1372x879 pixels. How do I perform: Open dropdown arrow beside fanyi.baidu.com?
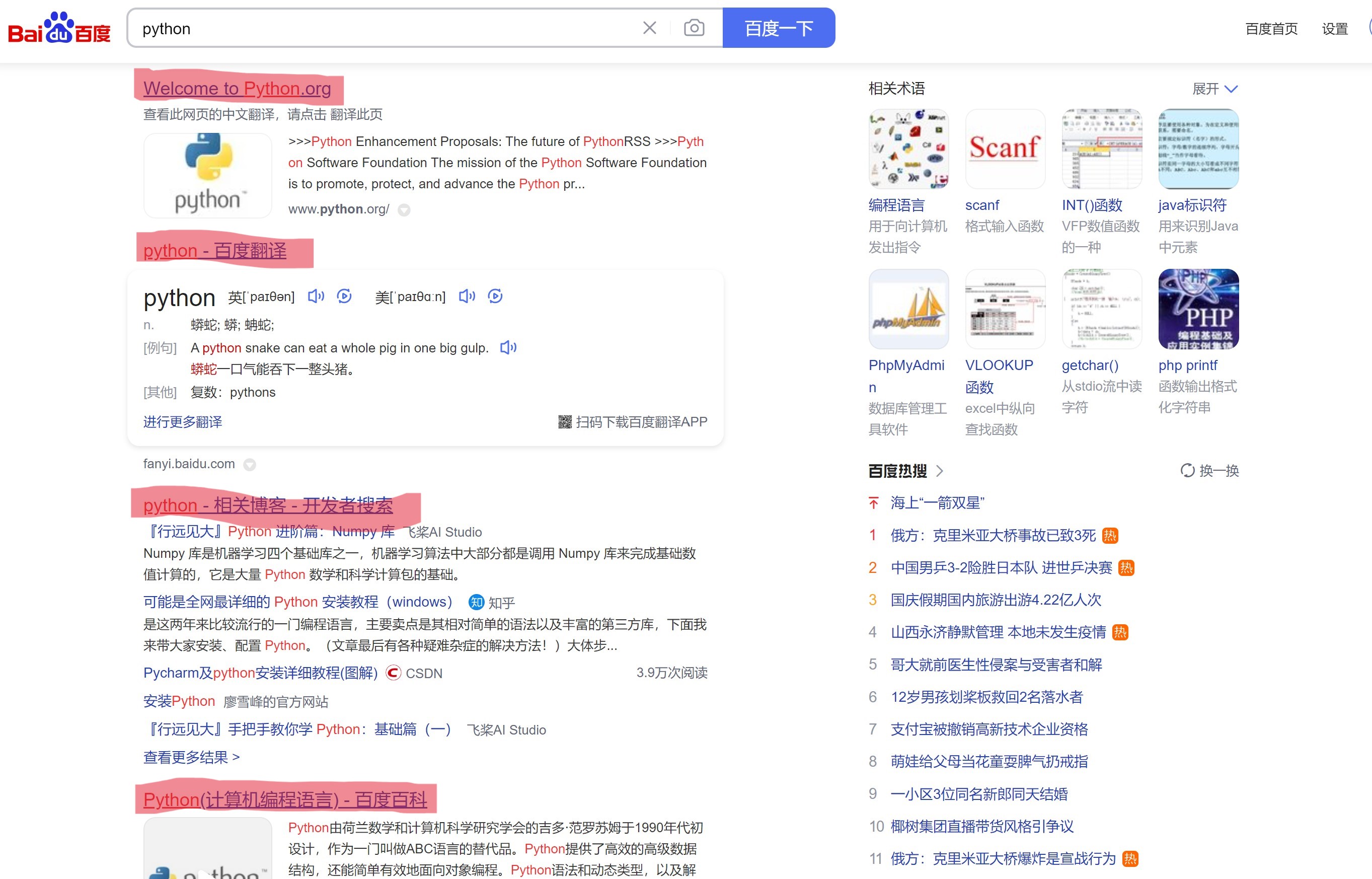click(x=249, y=465)
